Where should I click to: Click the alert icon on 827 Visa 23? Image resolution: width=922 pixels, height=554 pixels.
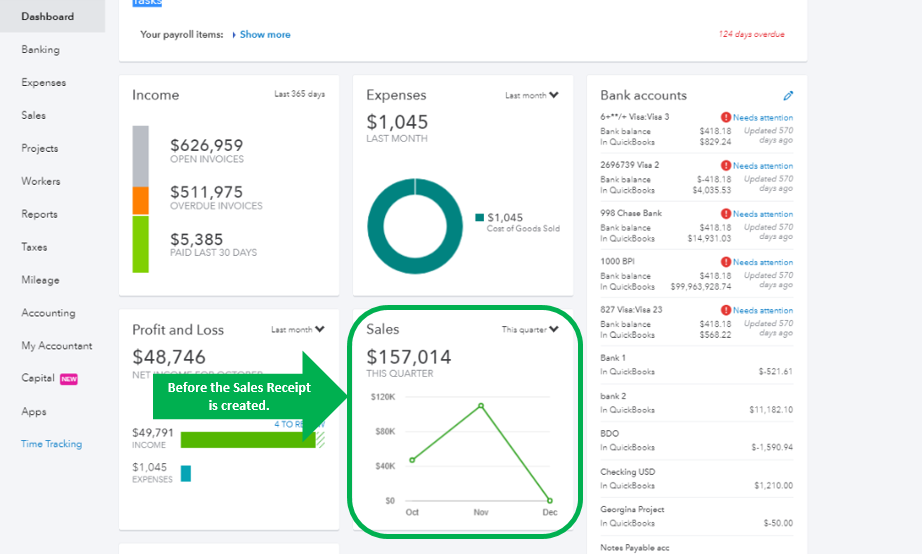(726, 310)
